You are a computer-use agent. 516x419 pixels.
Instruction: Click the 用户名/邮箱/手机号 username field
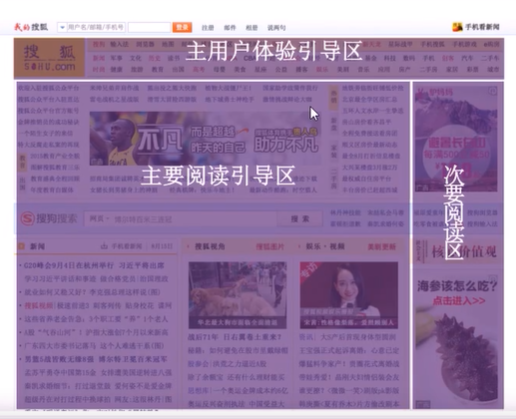coord(96,27)
